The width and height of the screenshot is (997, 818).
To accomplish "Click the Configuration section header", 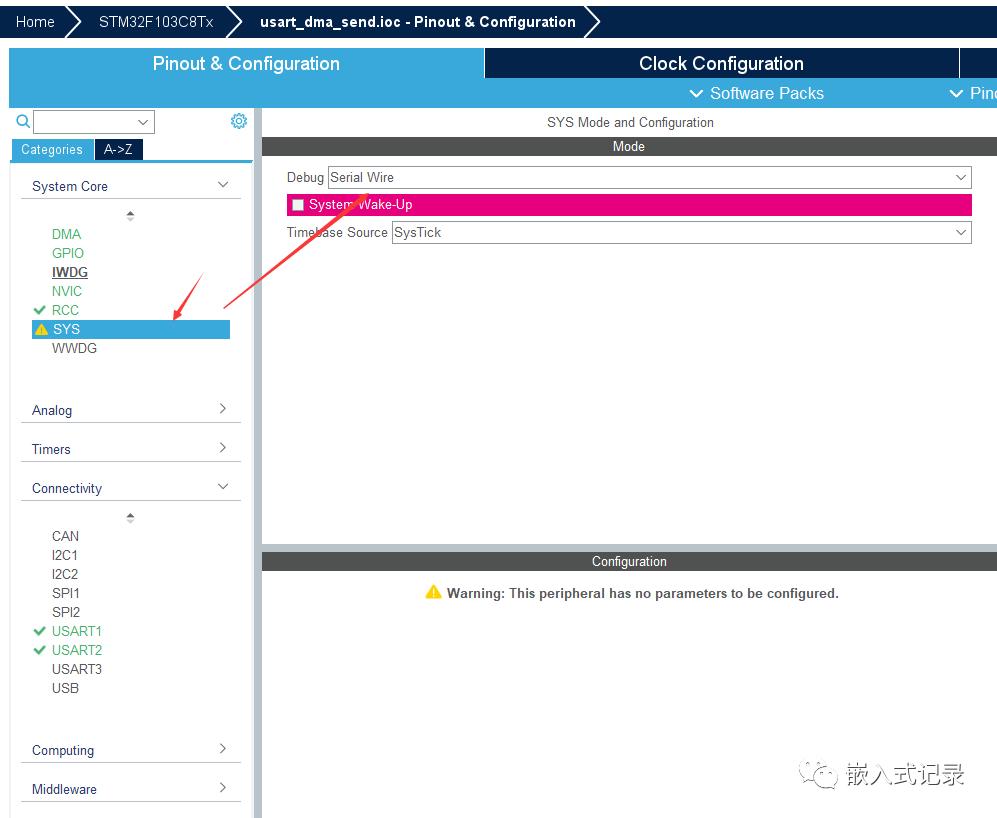I will [629, 562].
